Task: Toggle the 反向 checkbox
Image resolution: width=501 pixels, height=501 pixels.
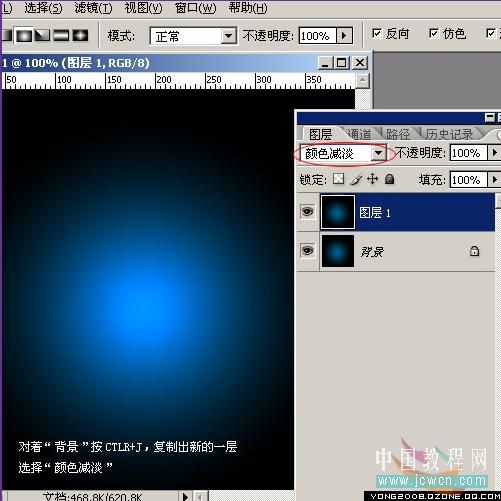Action: point(377,33)
